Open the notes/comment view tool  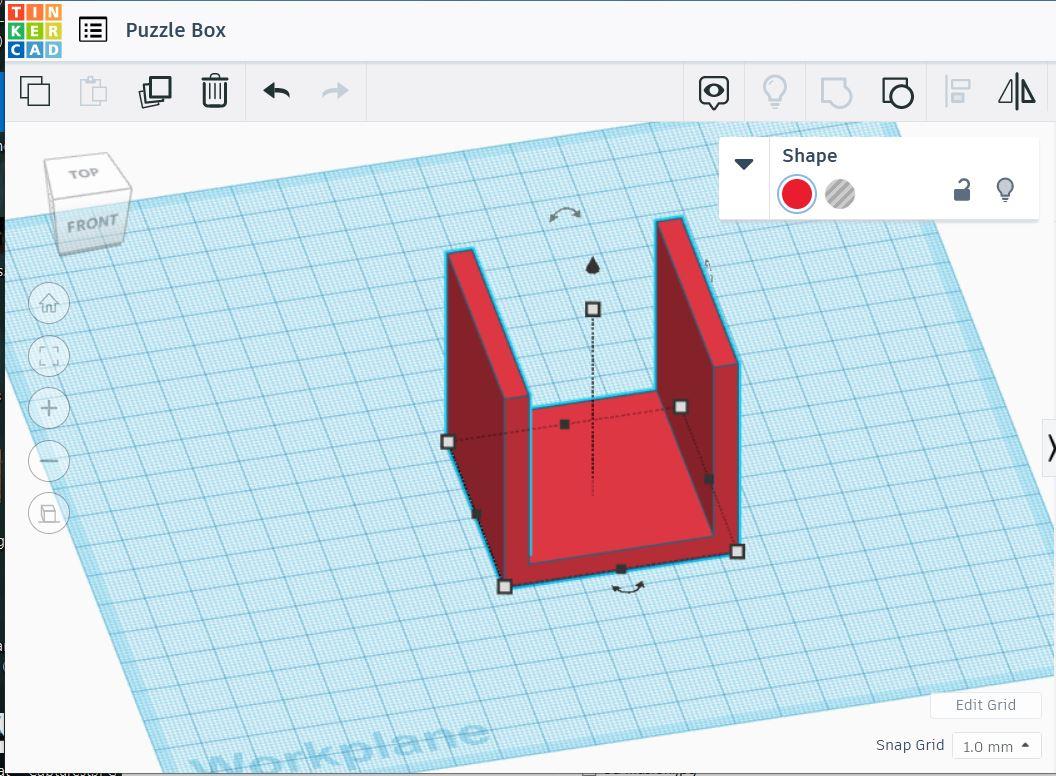tap(714, 92)
